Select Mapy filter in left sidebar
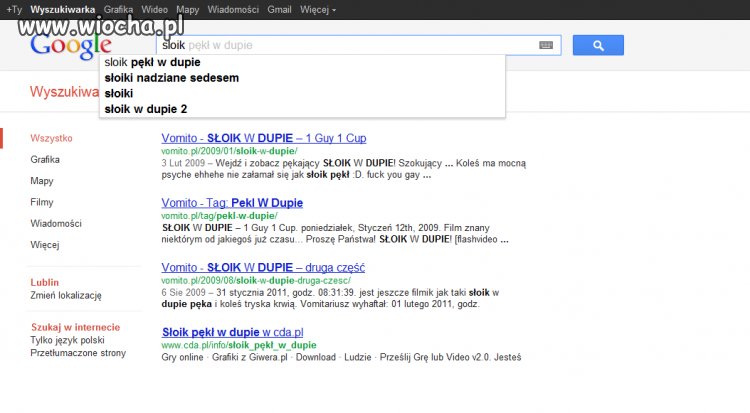The width and height of the screenshot is (750, 413). pyautogui.click(x=42, y=181)
